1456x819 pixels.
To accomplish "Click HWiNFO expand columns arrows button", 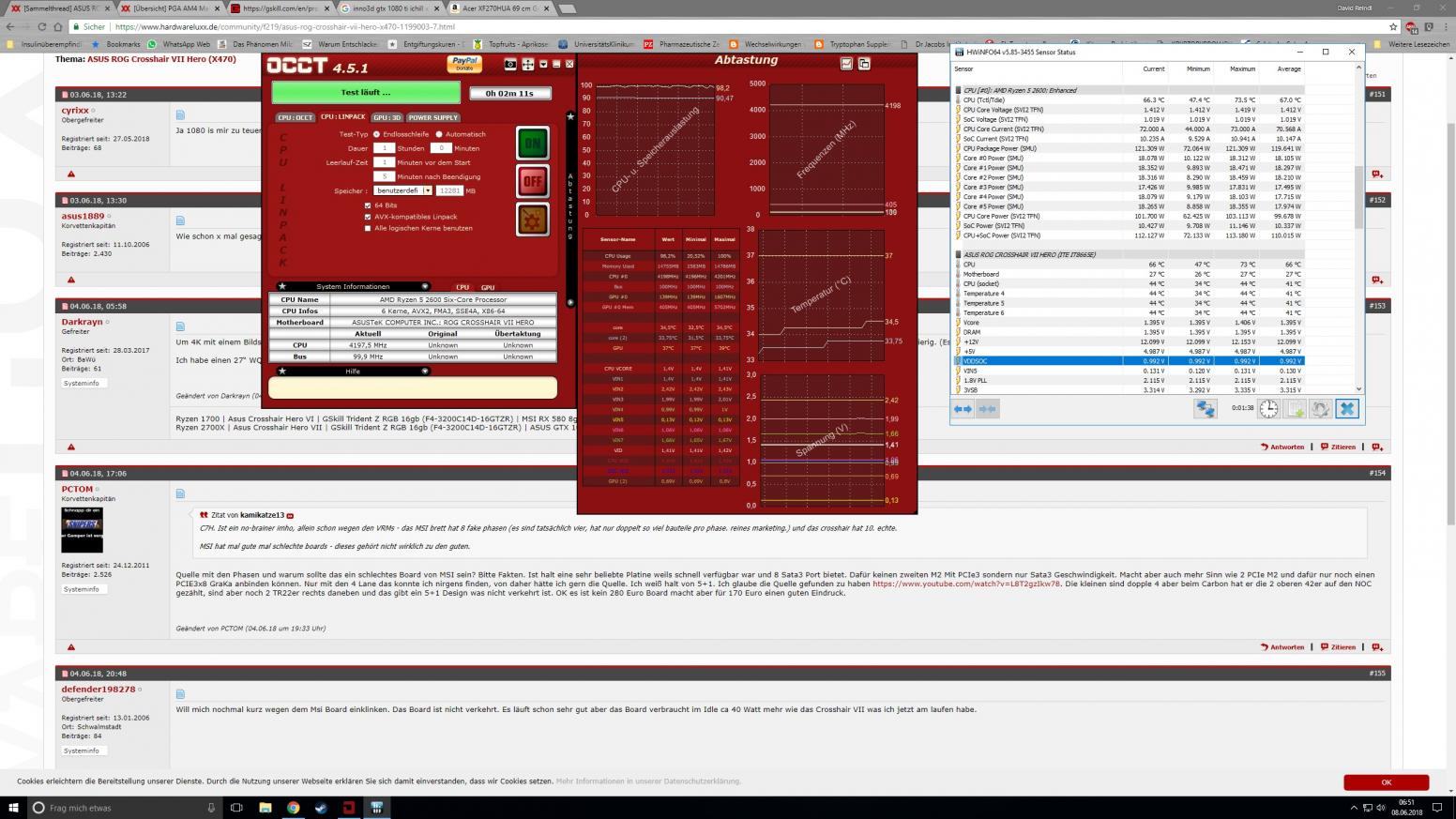I will tap(963, 409).
